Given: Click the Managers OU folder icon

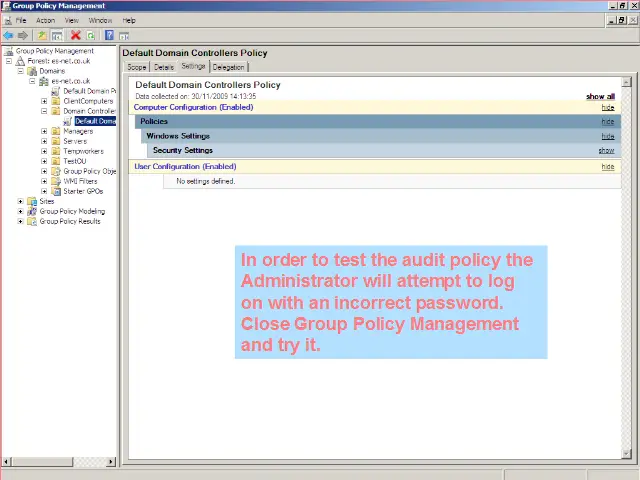Looking at the screenshot, I should click(56, 131).
